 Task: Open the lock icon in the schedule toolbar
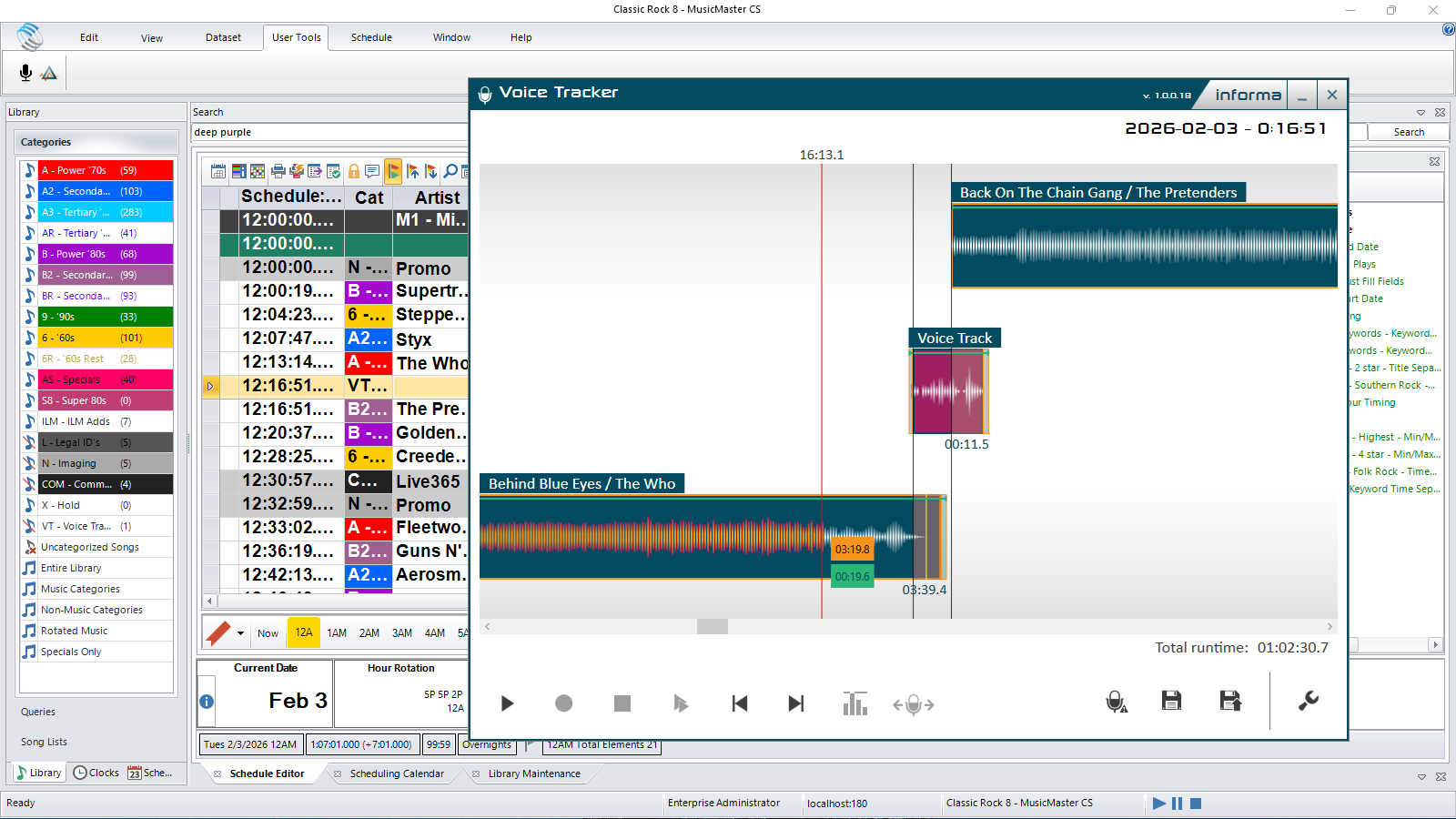(355, 171)
